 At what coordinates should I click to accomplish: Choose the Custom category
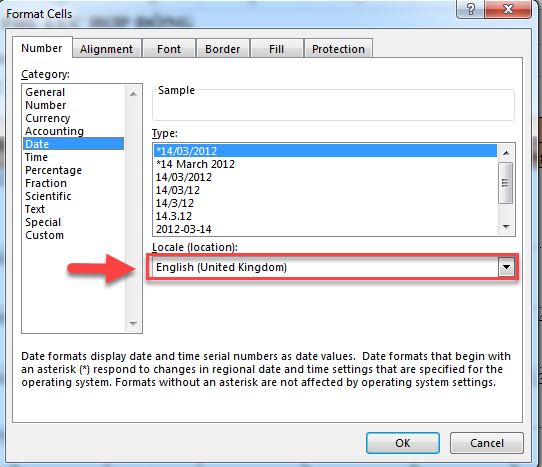coord(45,235)
